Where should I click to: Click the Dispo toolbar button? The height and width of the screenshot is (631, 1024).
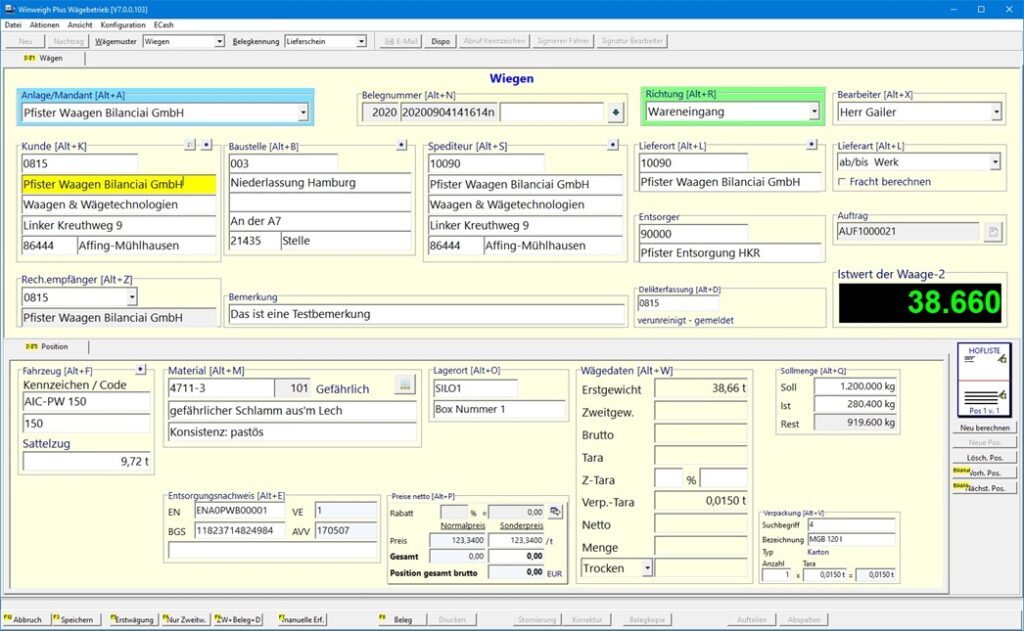tap(440, 41)
